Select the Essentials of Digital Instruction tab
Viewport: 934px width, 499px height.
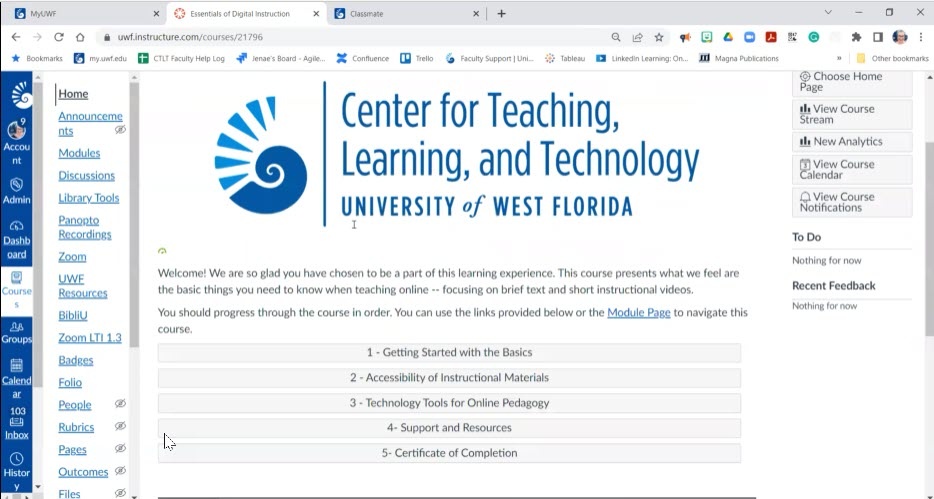click(x=245, y=13)
